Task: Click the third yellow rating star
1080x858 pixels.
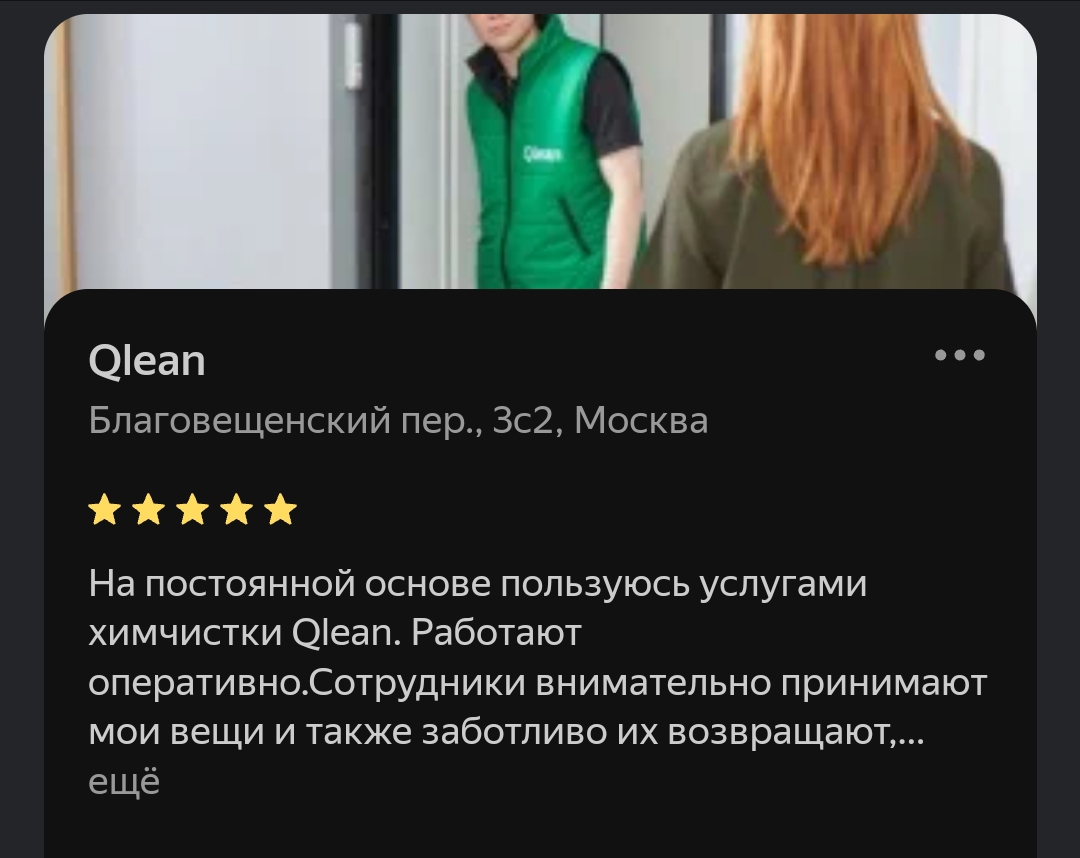Action: pos(193,510)
